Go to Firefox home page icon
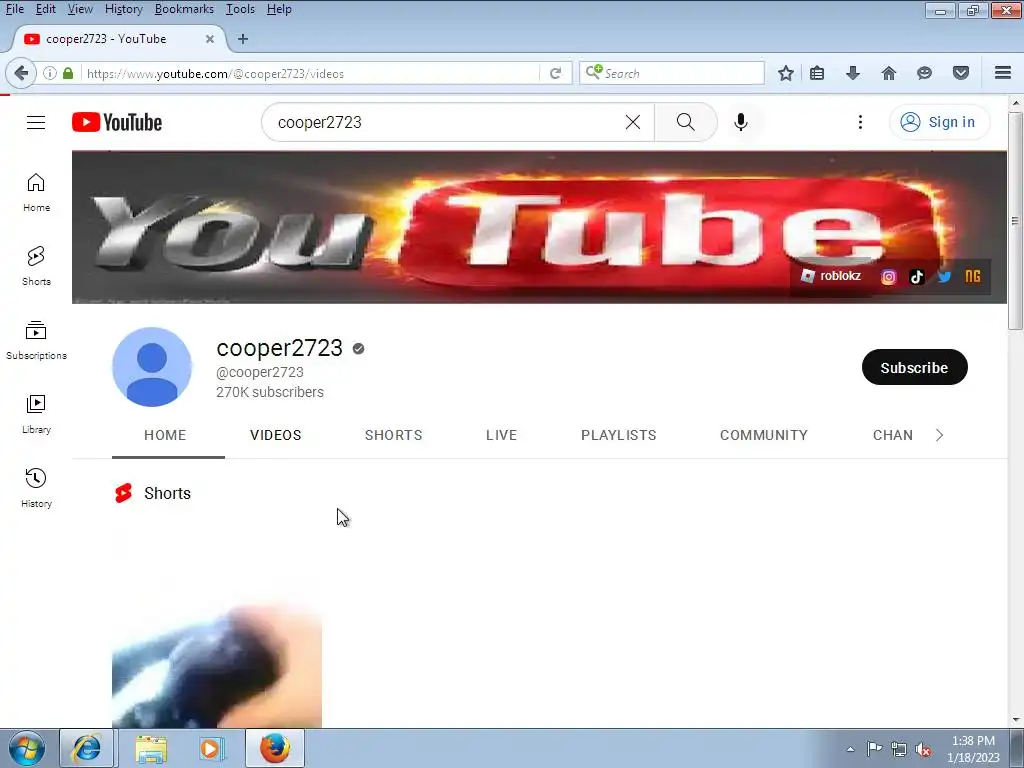 click(889, 73)
